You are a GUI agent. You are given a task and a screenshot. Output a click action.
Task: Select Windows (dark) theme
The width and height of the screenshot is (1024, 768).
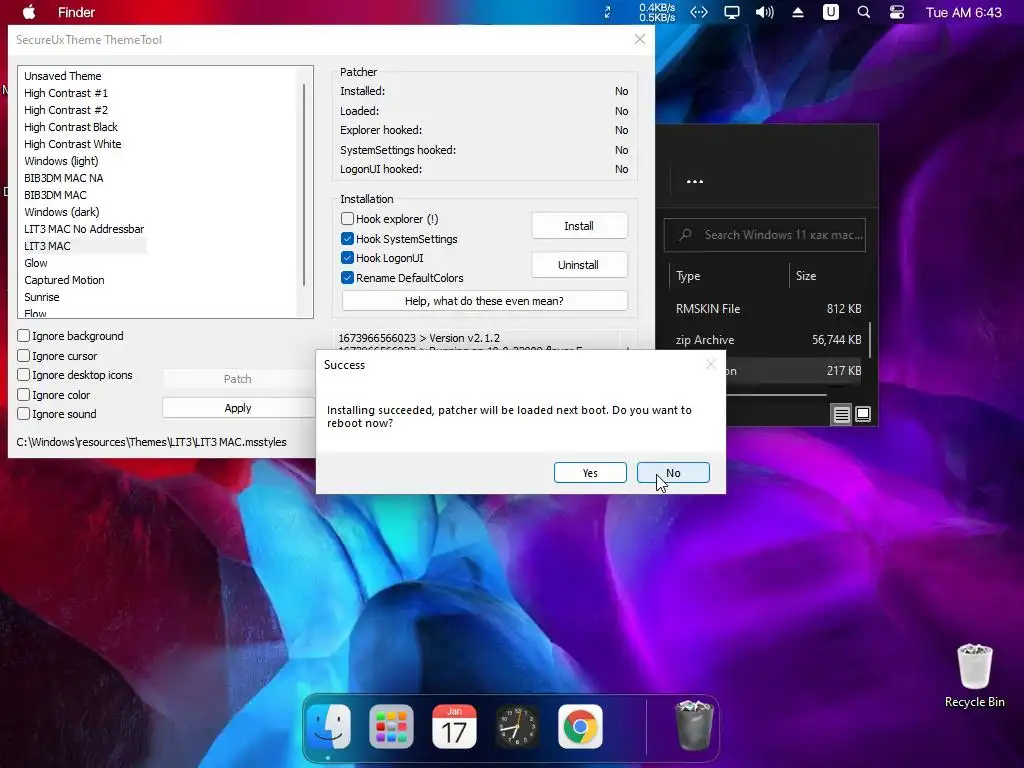point(62,212)
